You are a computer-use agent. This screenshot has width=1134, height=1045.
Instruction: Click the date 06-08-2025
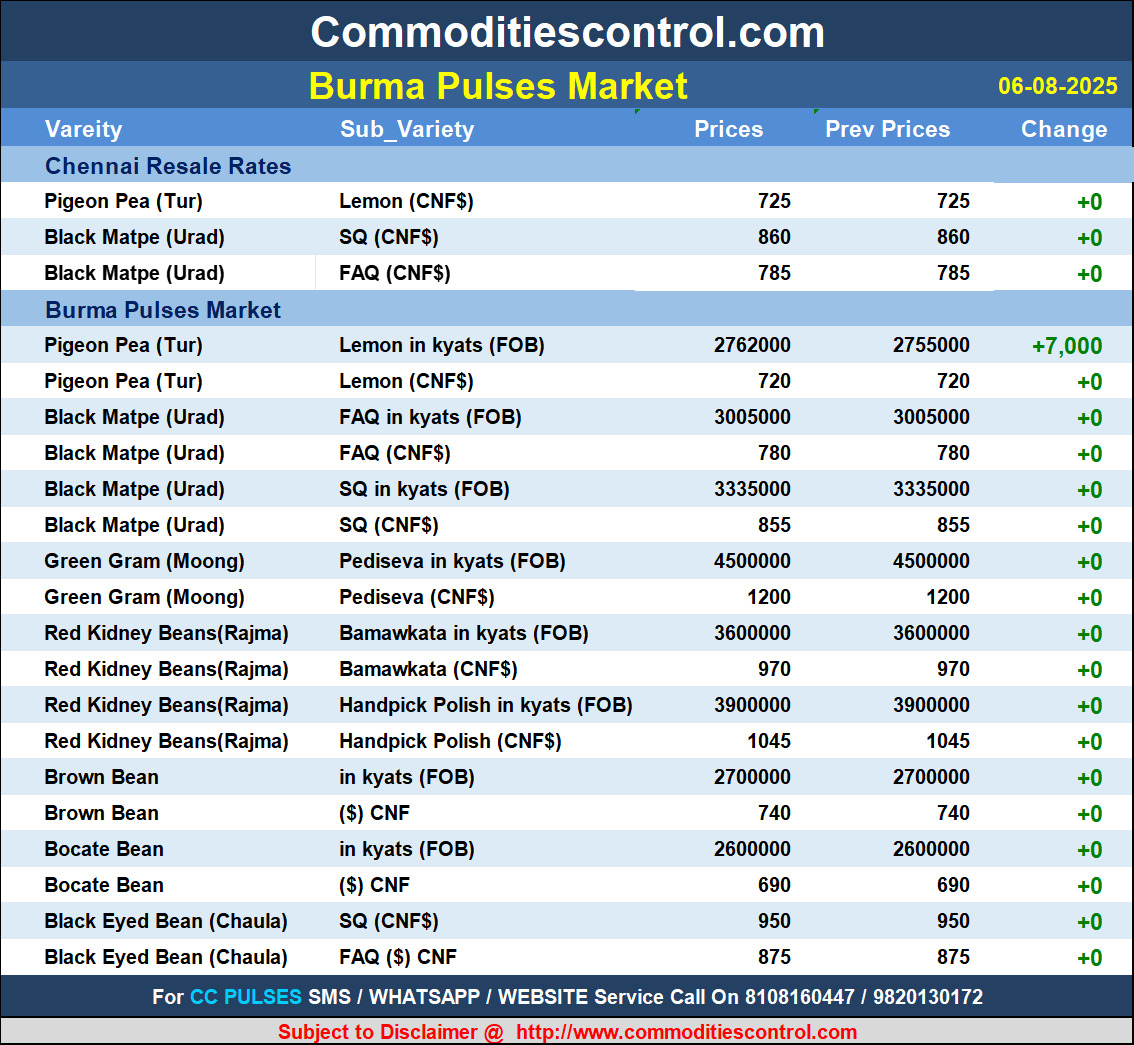pos(1057,86)
